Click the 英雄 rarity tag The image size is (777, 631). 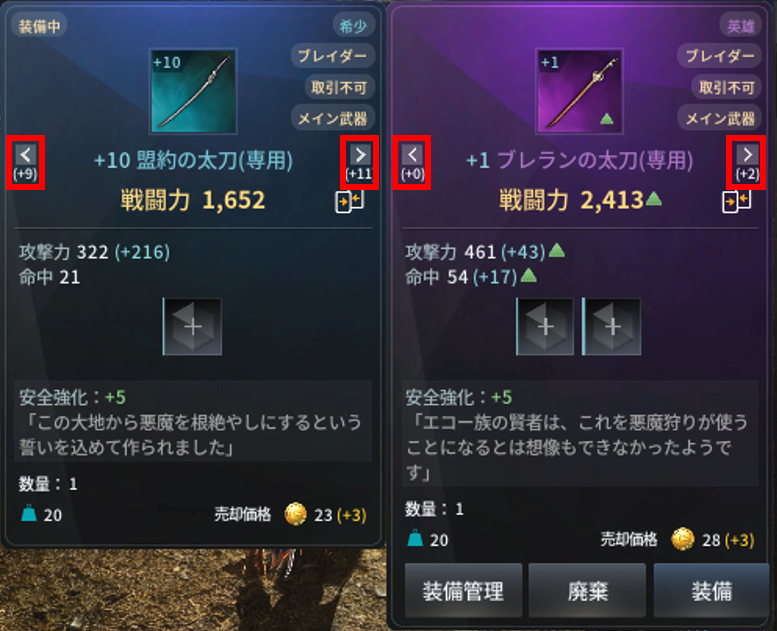pyautogui.click(x=740, y=26)
